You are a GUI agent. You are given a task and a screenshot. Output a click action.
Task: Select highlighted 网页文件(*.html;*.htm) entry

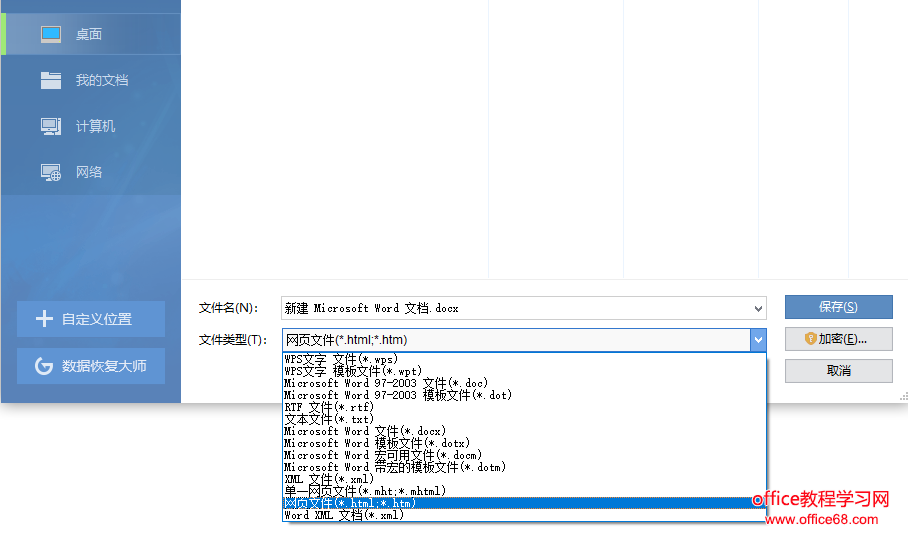[x=524, y=503]
